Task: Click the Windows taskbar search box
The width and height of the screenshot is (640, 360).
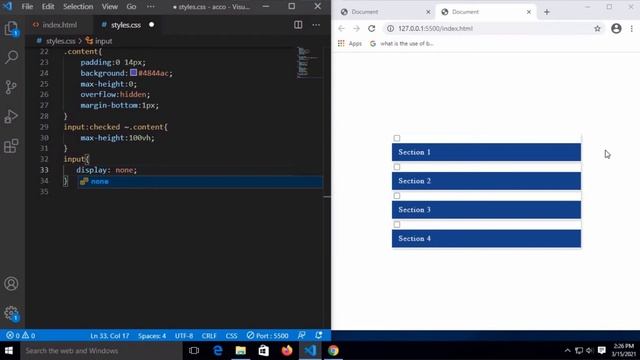Action: coord(100,351)
